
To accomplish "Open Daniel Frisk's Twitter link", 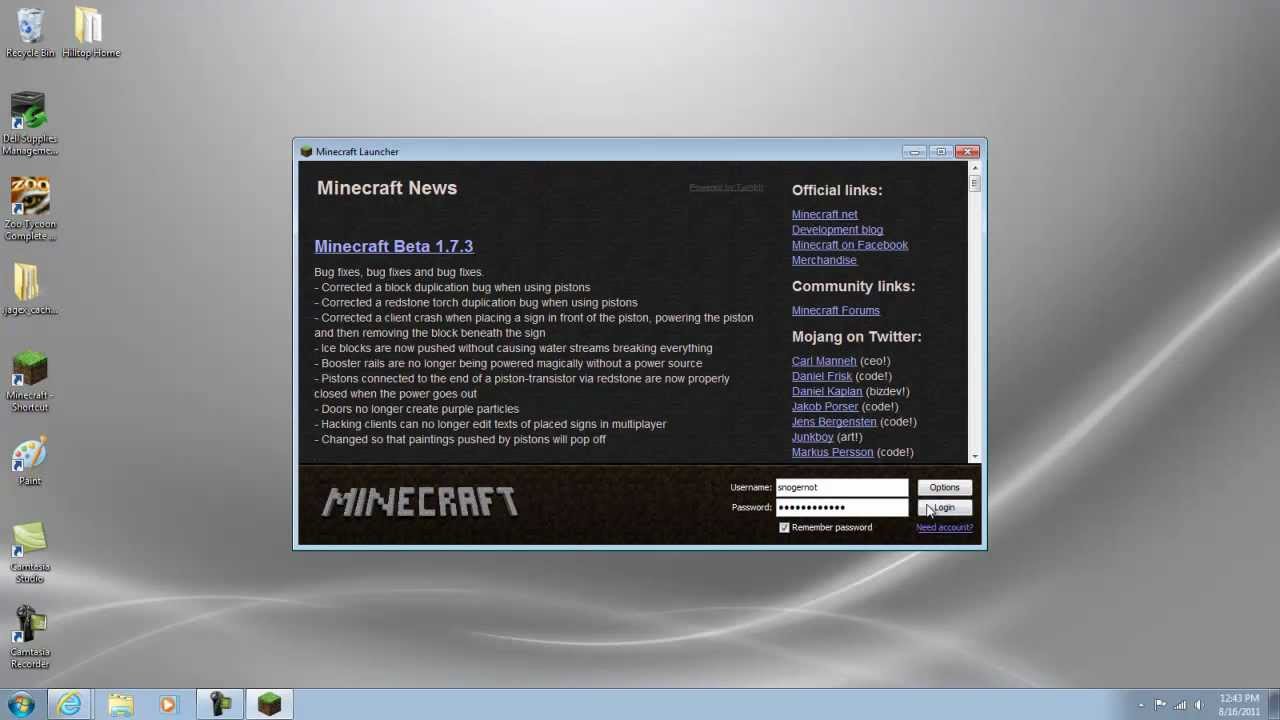I will [x=822, y=376].
